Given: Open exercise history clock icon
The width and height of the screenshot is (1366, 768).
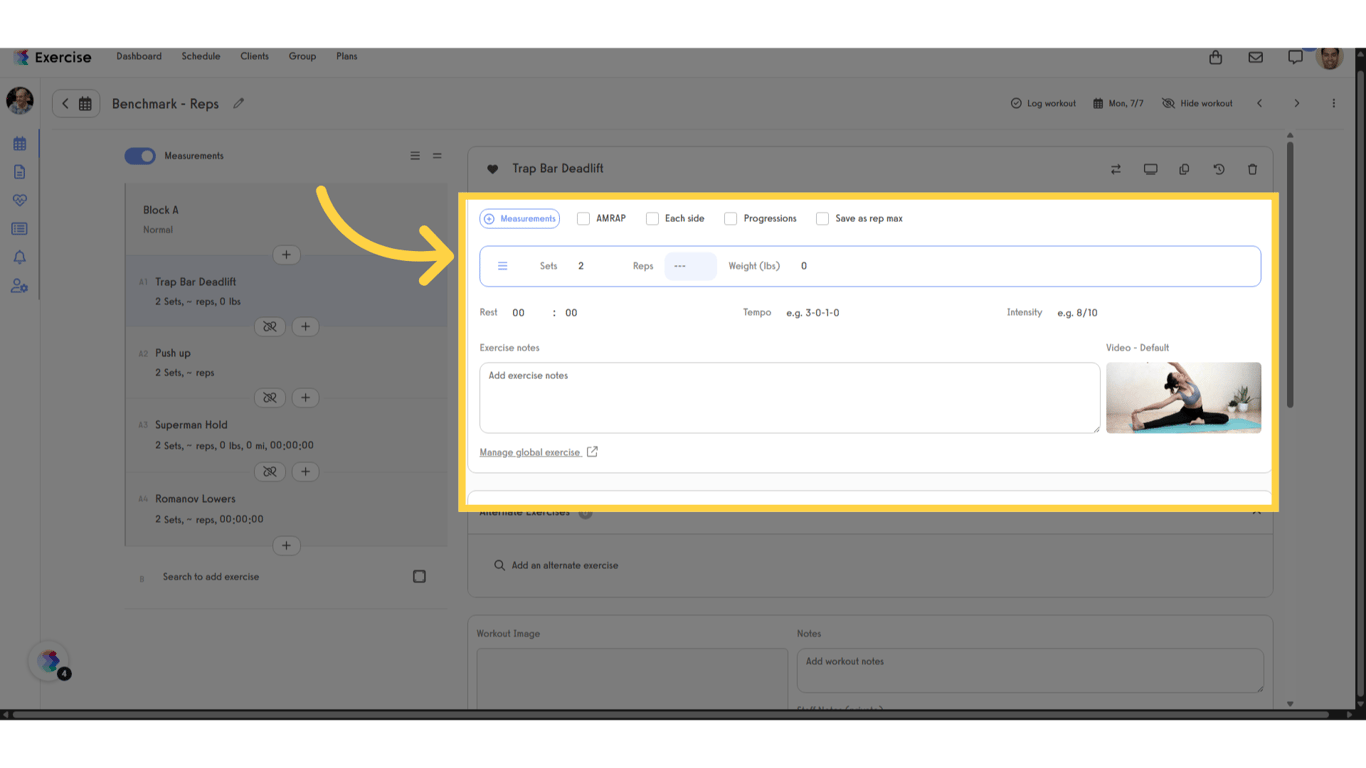Looking at the screenshot, I should [1219, 169].
